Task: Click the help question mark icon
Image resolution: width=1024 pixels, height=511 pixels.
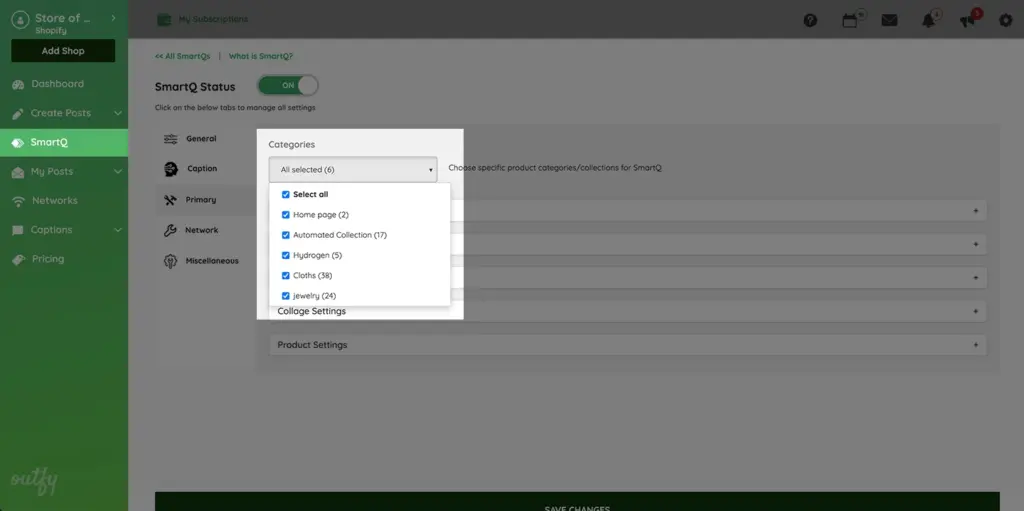Action: [x=810, y=20]
